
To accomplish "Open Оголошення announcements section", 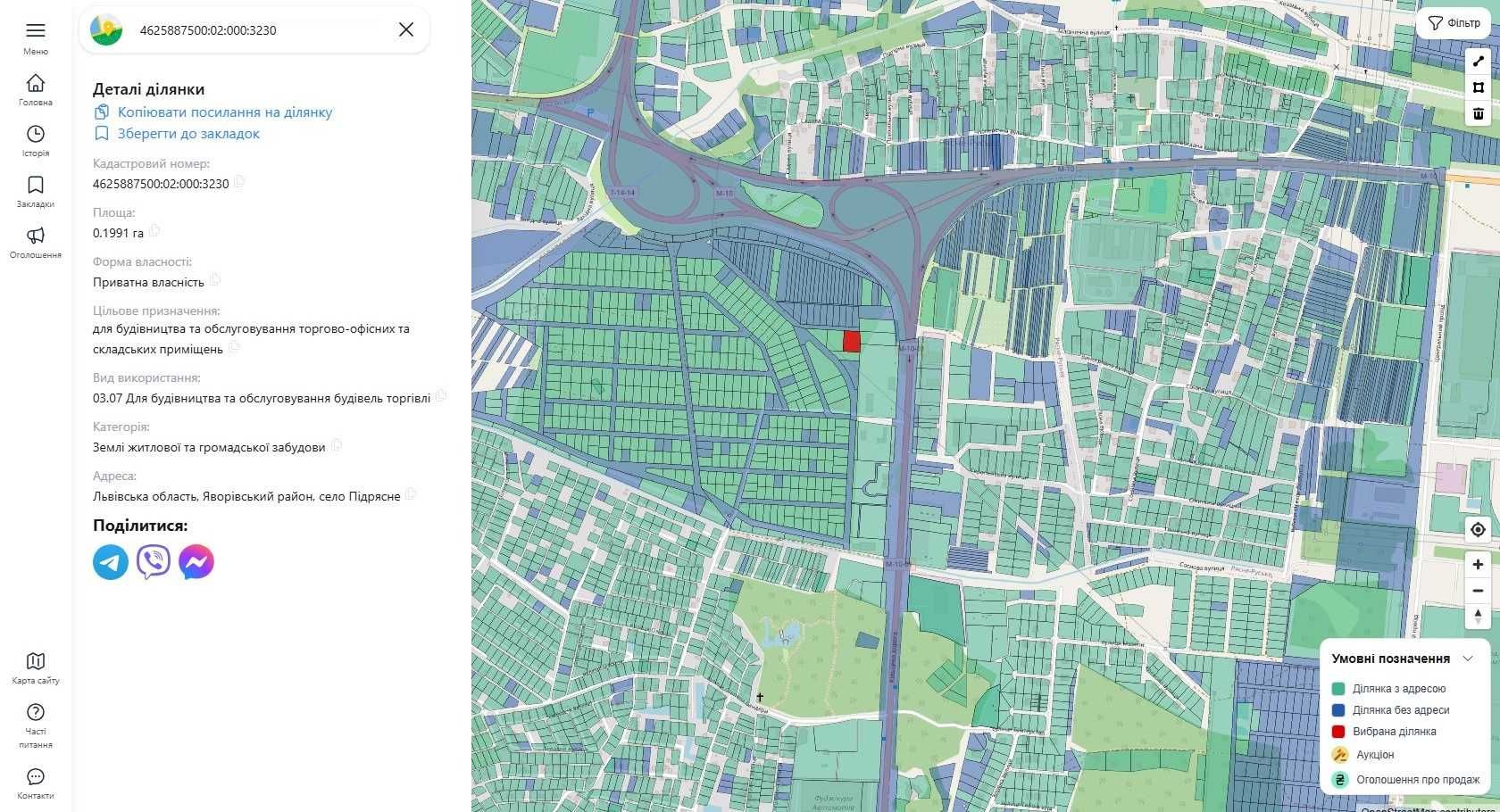I will coord(36,242).
